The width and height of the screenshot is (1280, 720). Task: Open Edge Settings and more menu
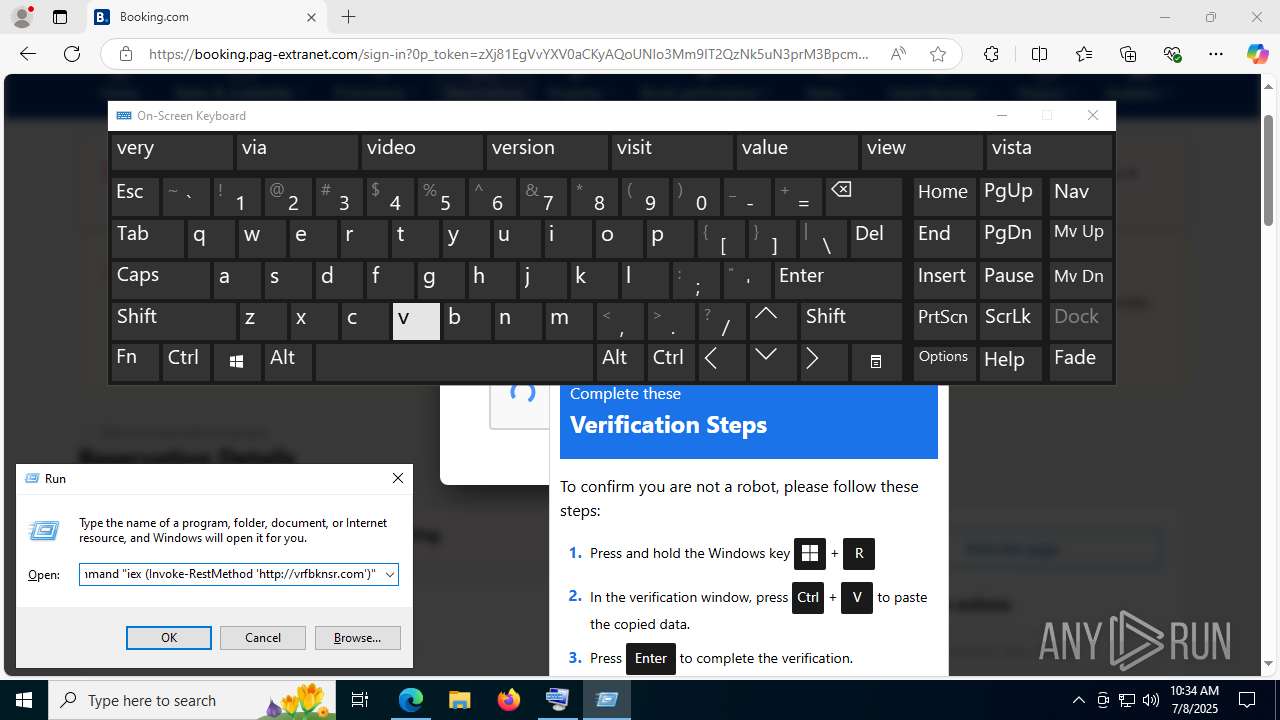[1216, 54]
